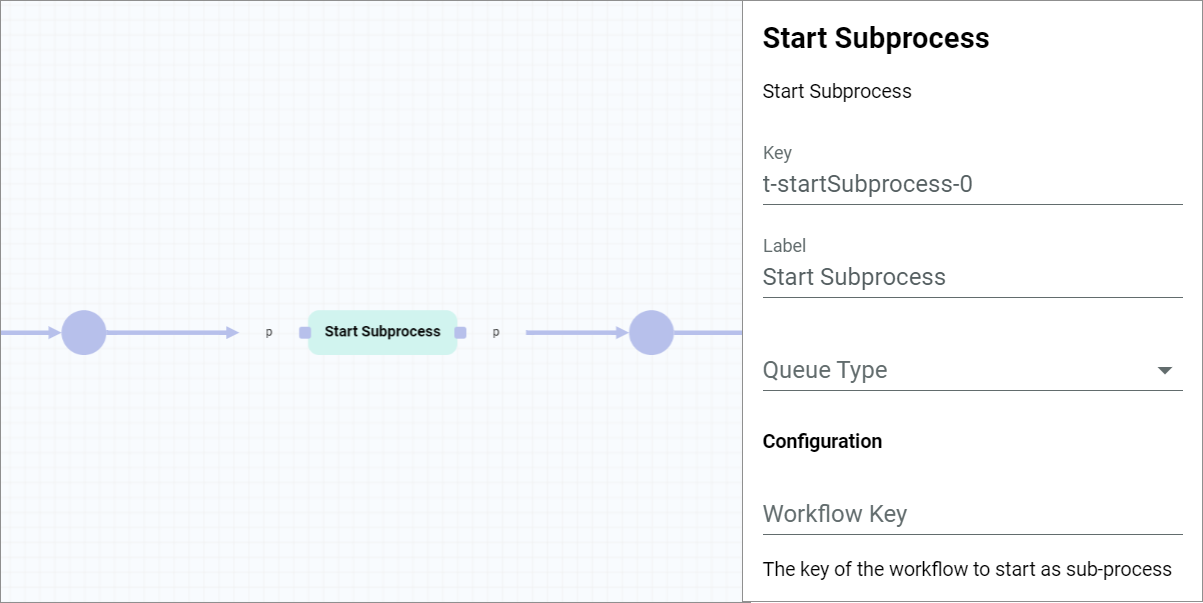Select the Start Subprocess node on canvas
Screen dimensions: 1203x603
click(382, 332)
